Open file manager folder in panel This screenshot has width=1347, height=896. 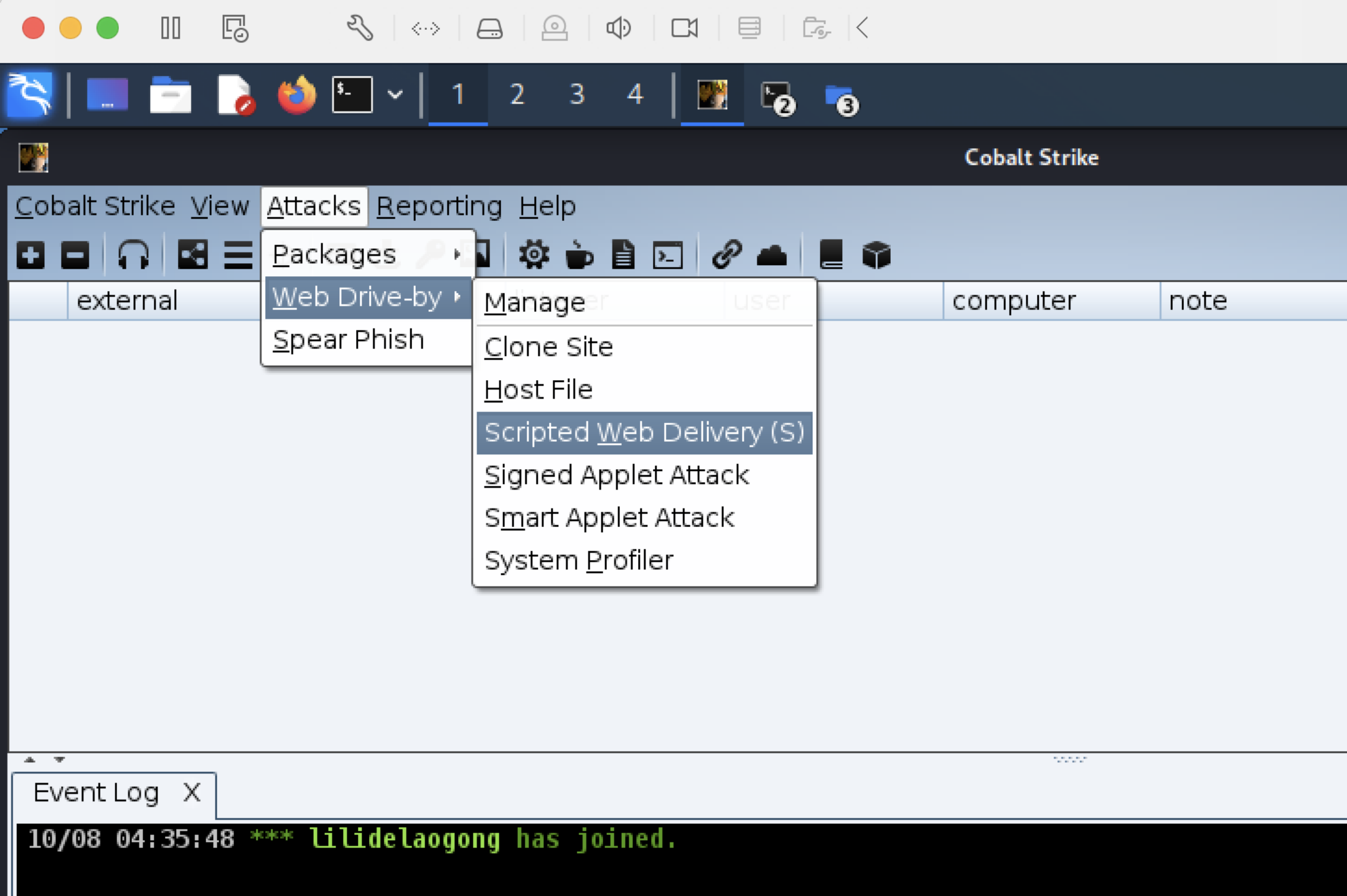click(x=171, y=95)
